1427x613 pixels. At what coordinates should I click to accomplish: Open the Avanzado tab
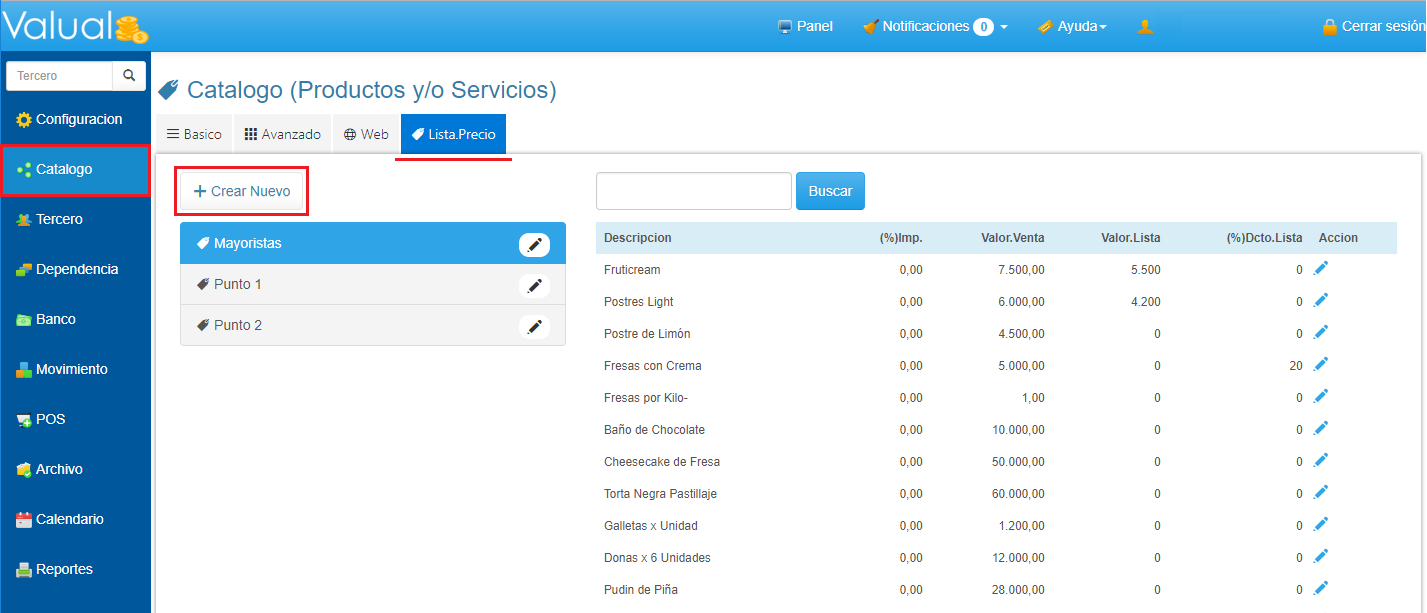pyautogui.click(x=283, y=134)
